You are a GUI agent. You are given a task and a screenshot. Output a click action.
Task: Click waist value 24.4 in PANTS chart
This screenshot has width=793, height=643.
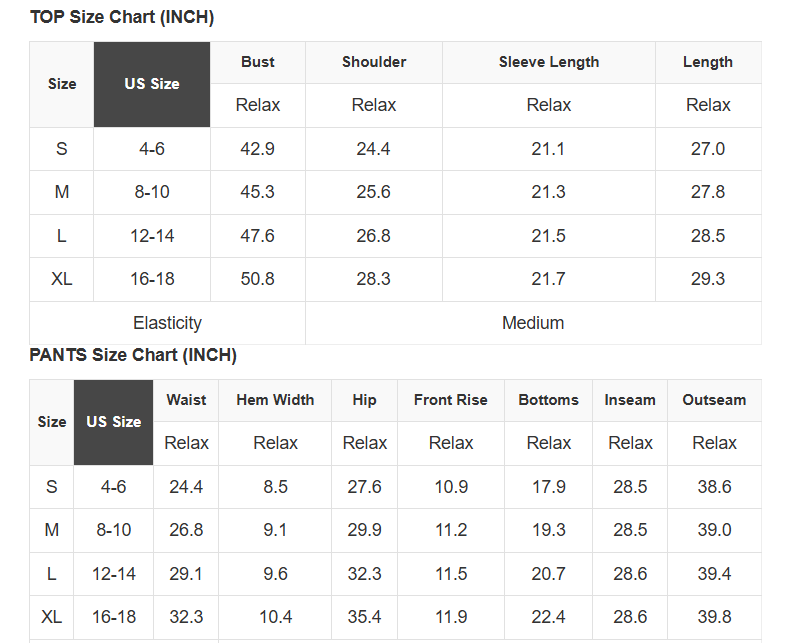tap(186, 487)
